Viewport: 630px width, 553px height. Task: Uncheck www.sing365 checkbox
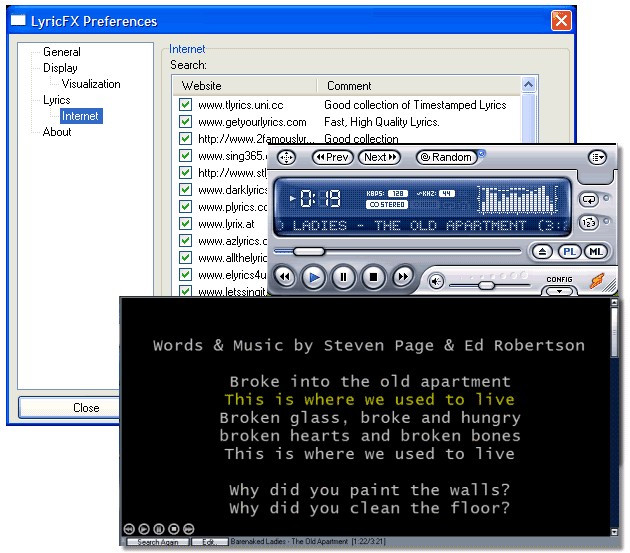pyautogui.click(x=185, y=156)
